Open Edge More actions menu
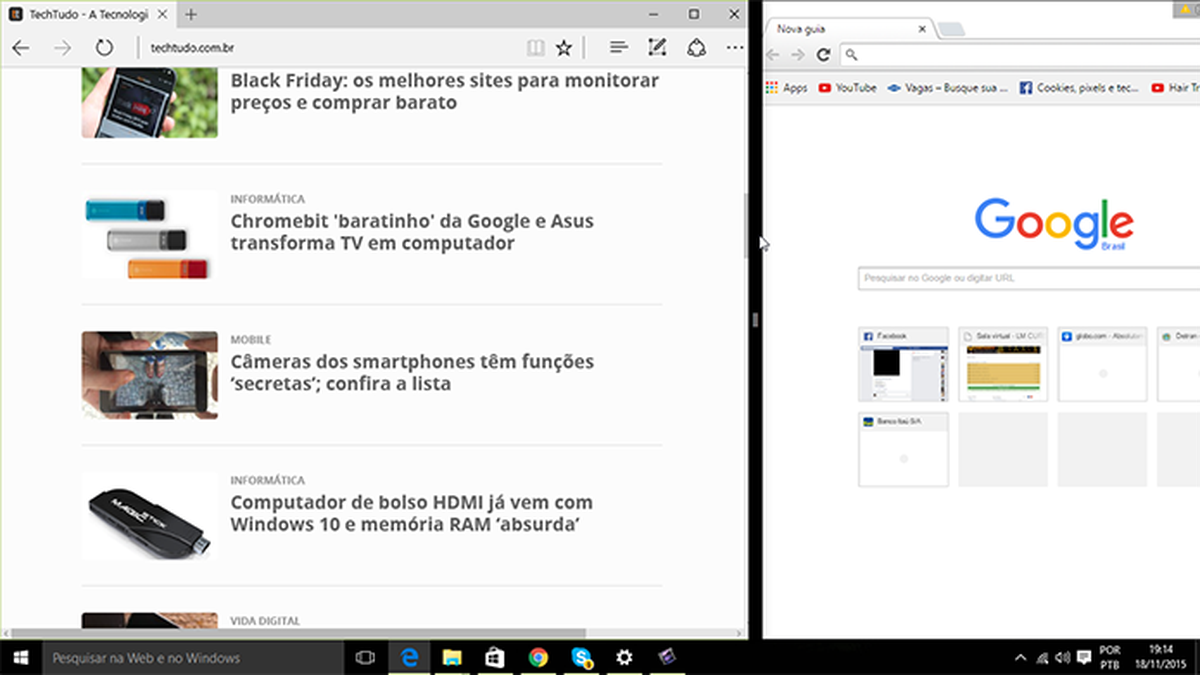The width and height of the screenshot is (1200, 675). [x=735, y=48]
